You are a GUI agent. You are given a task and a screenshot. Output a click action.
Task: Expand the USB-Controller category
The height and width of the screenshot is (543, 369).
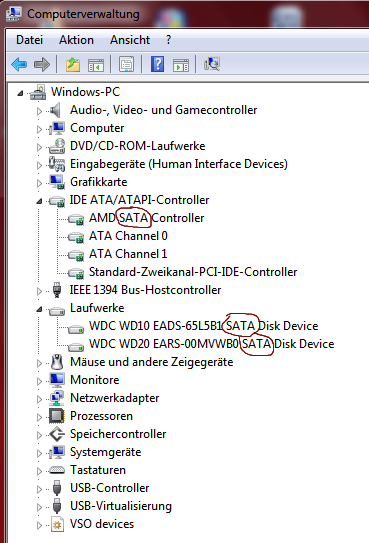(39, 489)
